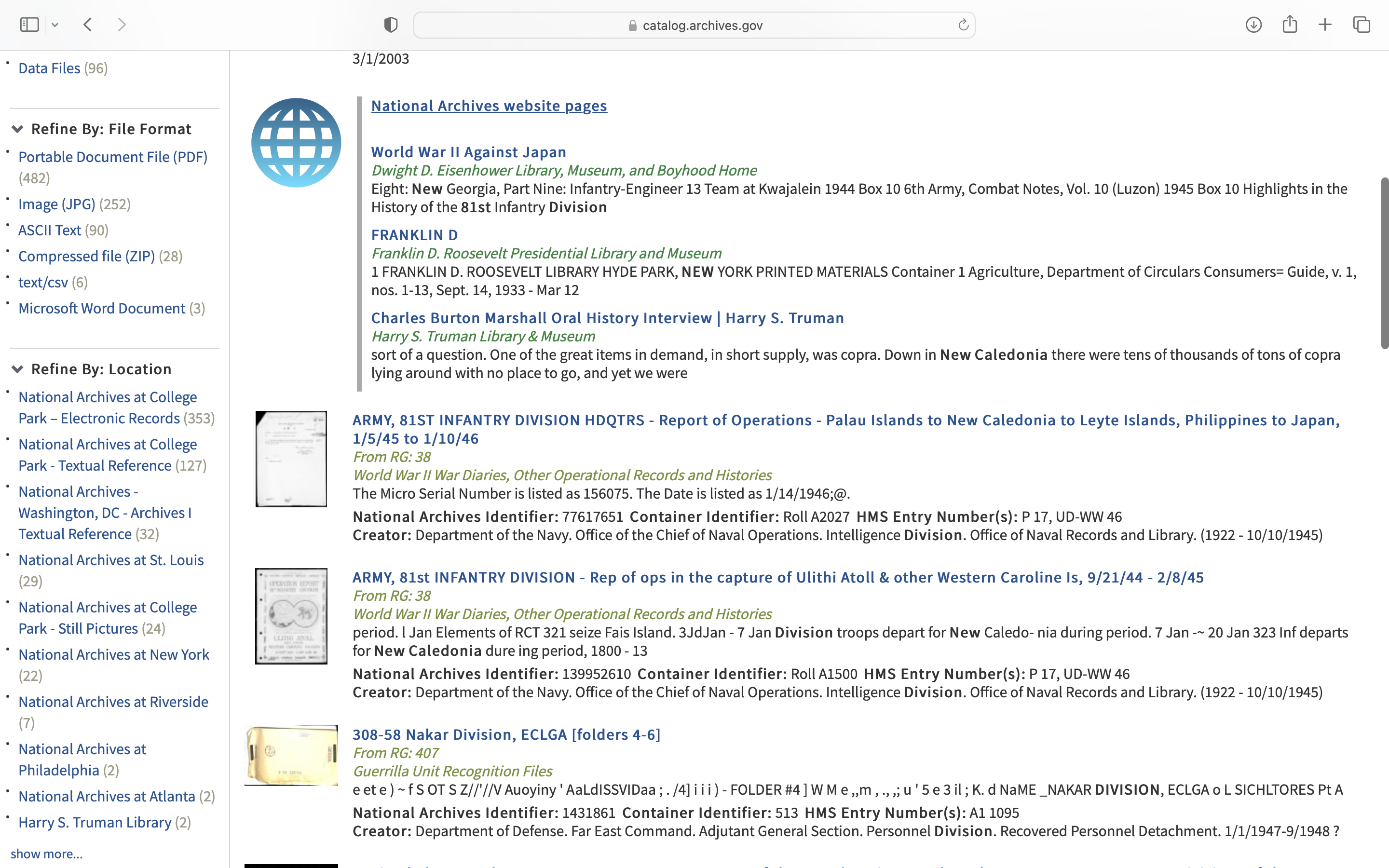Filter by National Archives at St. Louis
The width and height of the screenshot is (1389, 868).
coord(111,560)
